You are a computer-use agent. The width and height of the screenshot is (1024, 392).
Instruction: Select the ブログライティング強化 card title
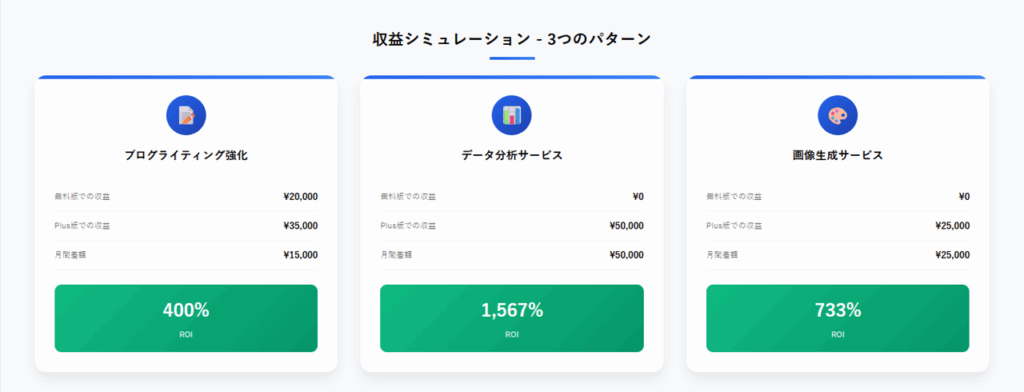click(x=186, y=155)
